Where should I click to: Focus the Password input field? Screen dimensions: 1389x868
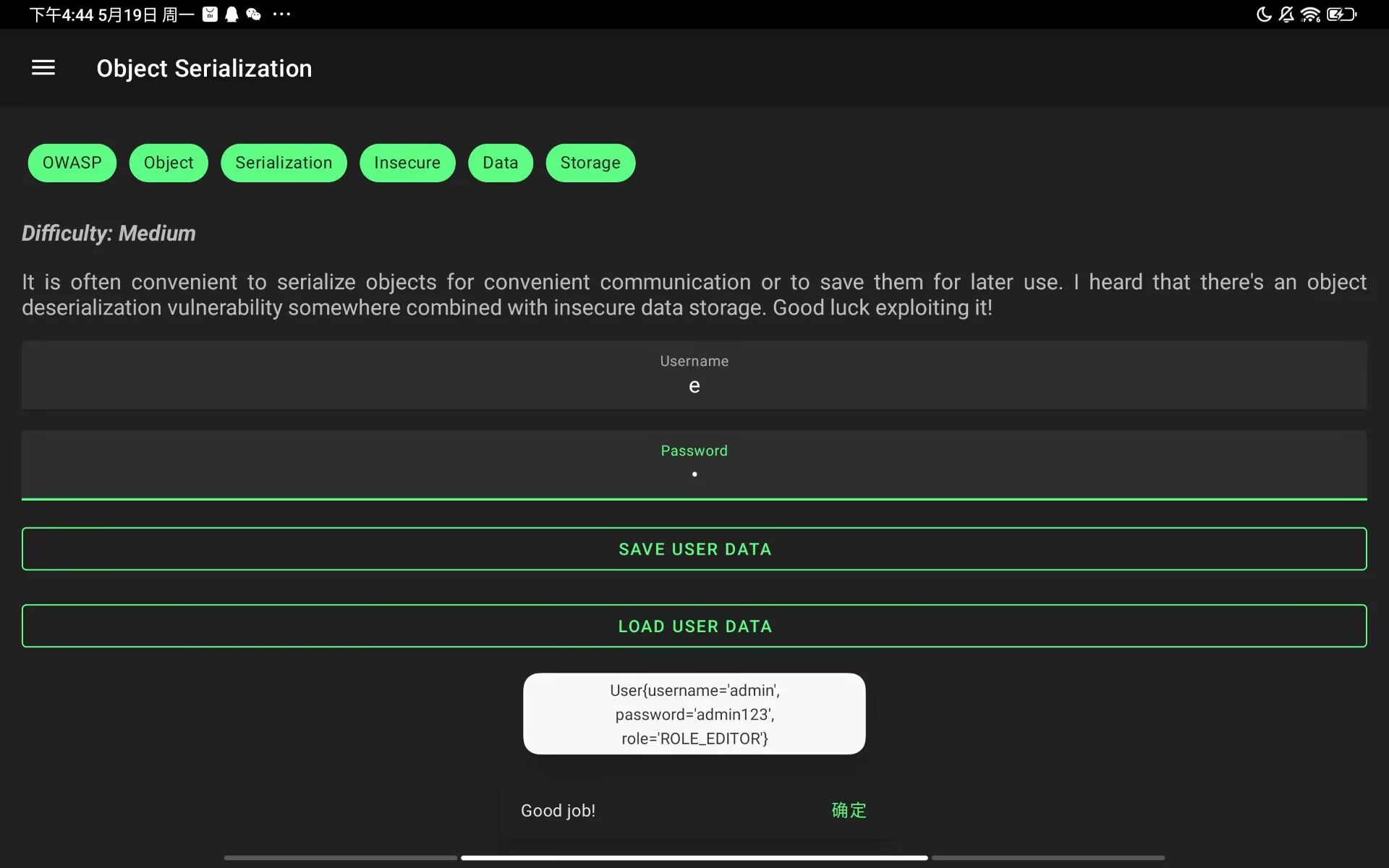(694, 465)
